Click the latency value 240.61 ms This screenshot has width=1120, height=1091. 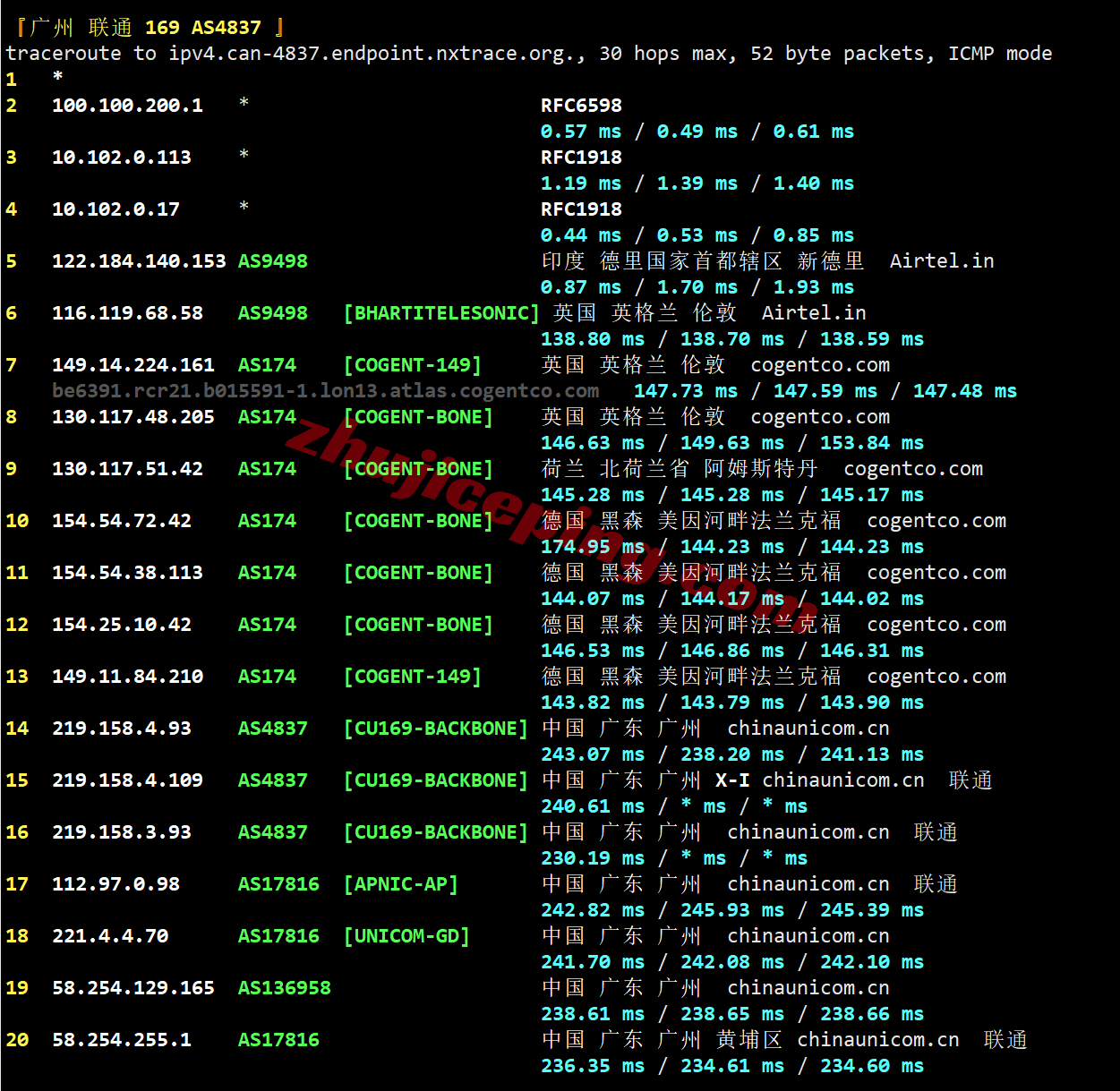593,806
